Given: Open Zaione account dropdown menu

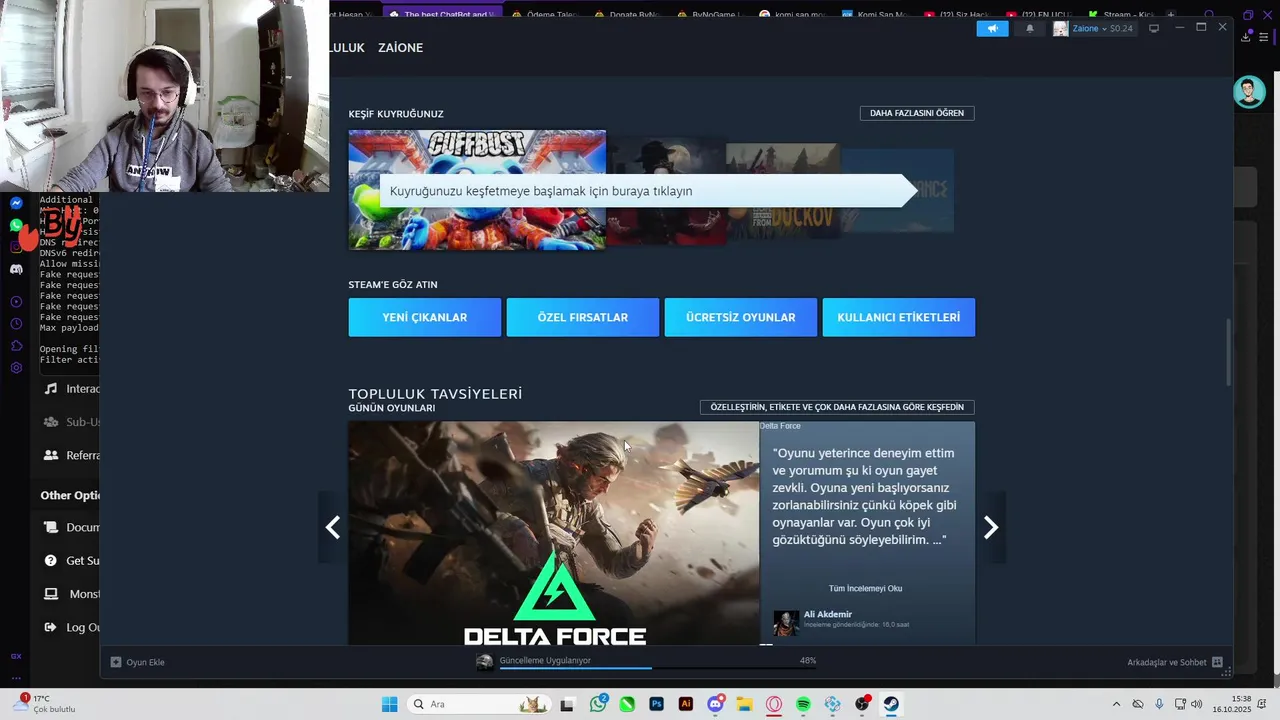Looking at the screenshot, I should 1094,28.
